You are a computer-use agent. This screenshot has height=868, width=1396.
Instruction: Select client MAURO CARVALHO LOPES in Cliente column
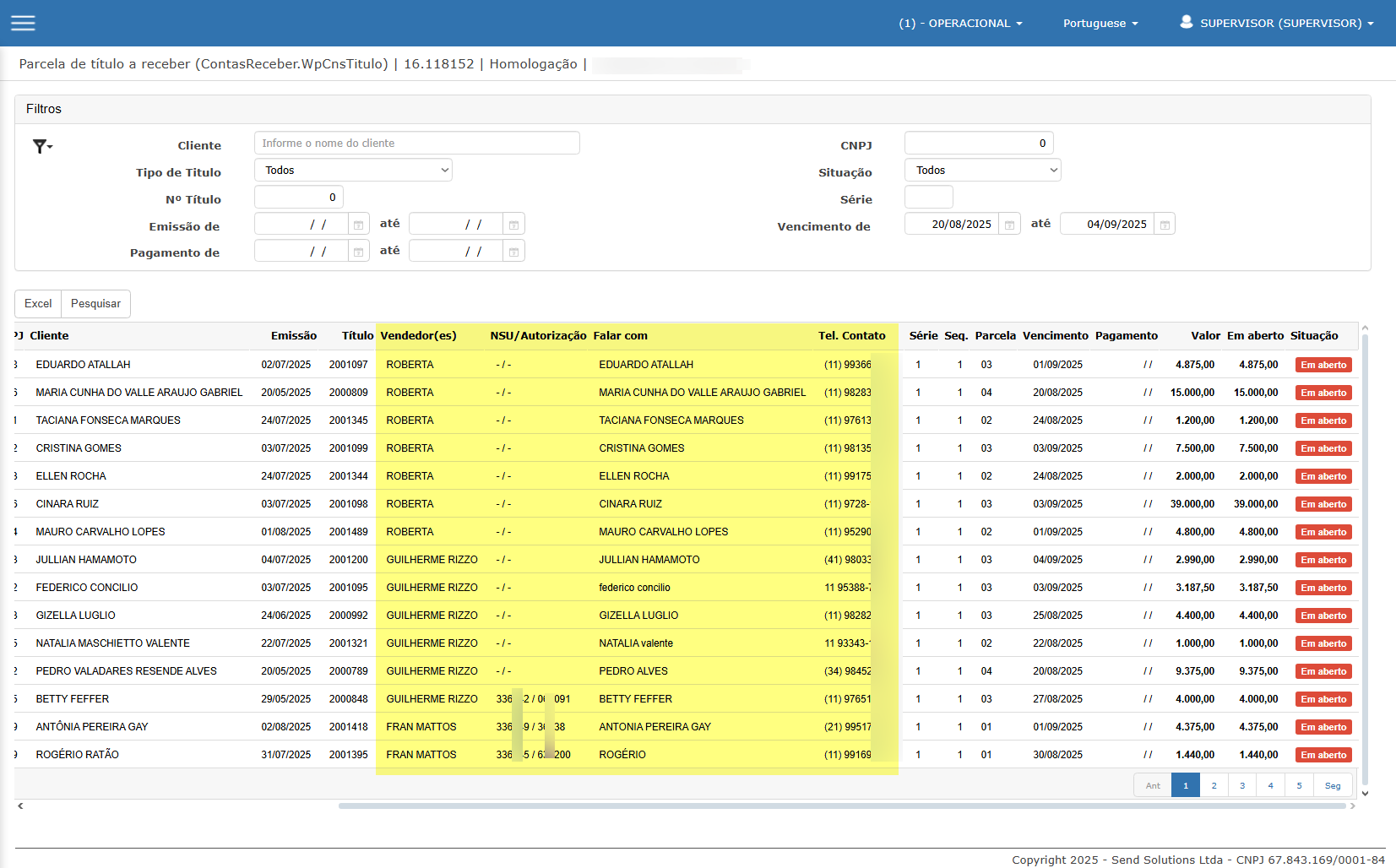coord(100,532)
